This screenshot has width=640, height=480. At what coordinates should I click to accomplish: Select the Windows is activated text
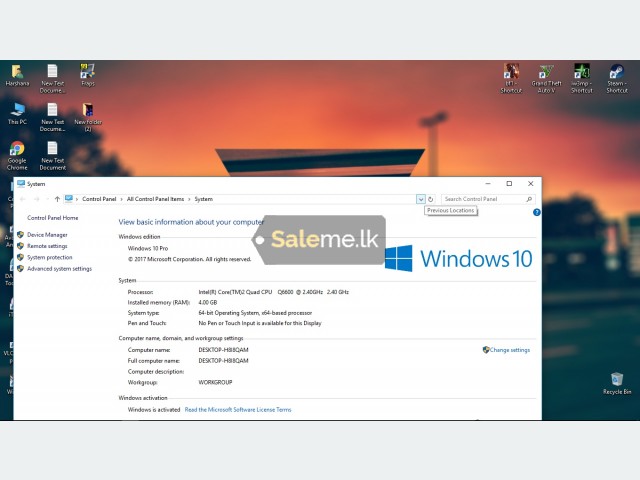tap(154, 410)
